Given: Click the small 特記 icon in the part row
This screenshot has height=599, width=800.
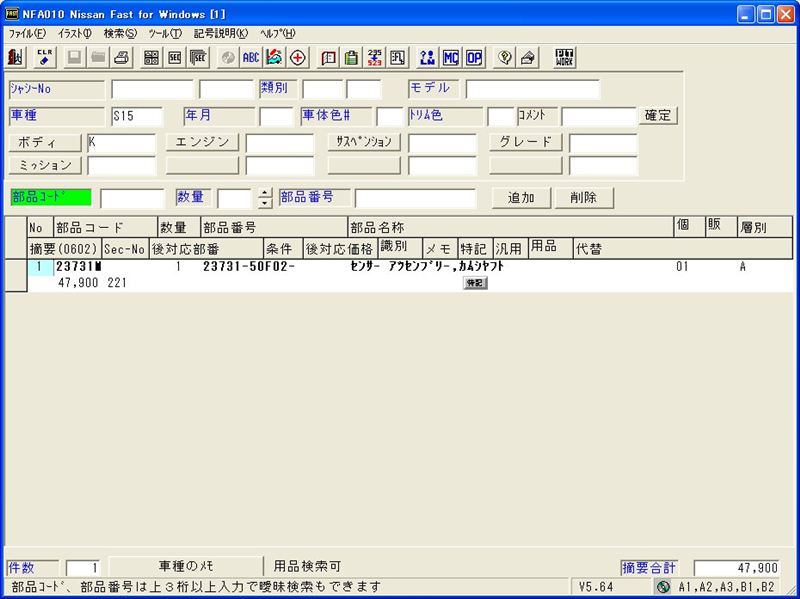Looking at the screenshot, I should point(475,283).
